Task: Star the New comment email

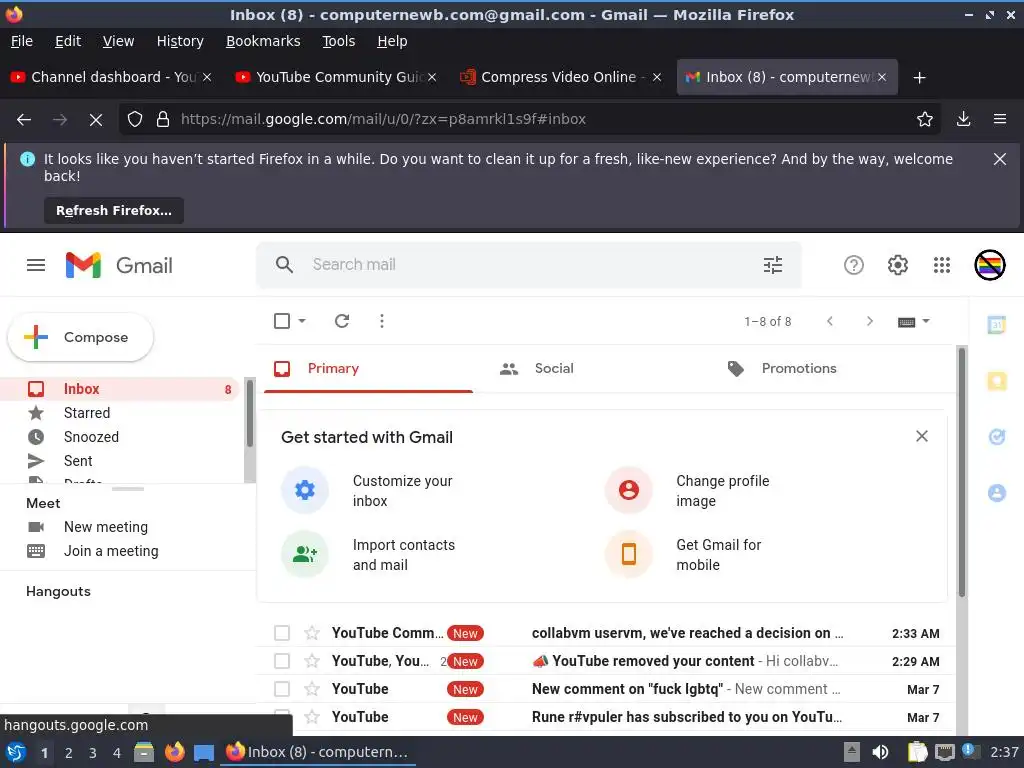Action: (x=312, y=689)
